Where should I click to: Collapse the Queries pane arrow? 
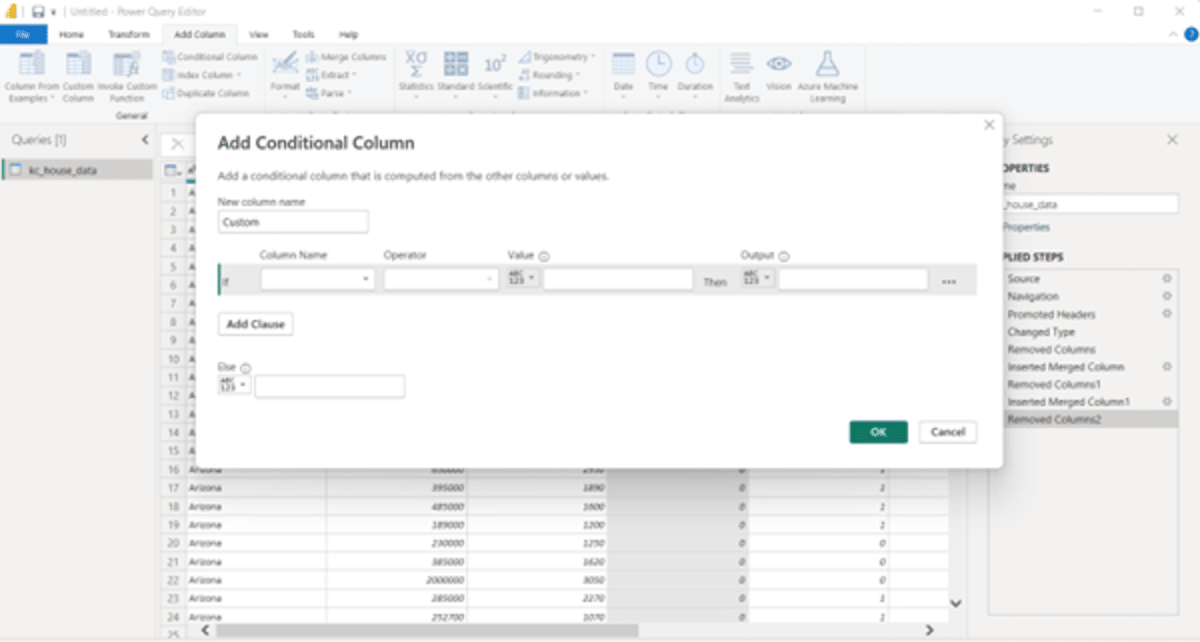pyautogui.click(x=144, y=140)
